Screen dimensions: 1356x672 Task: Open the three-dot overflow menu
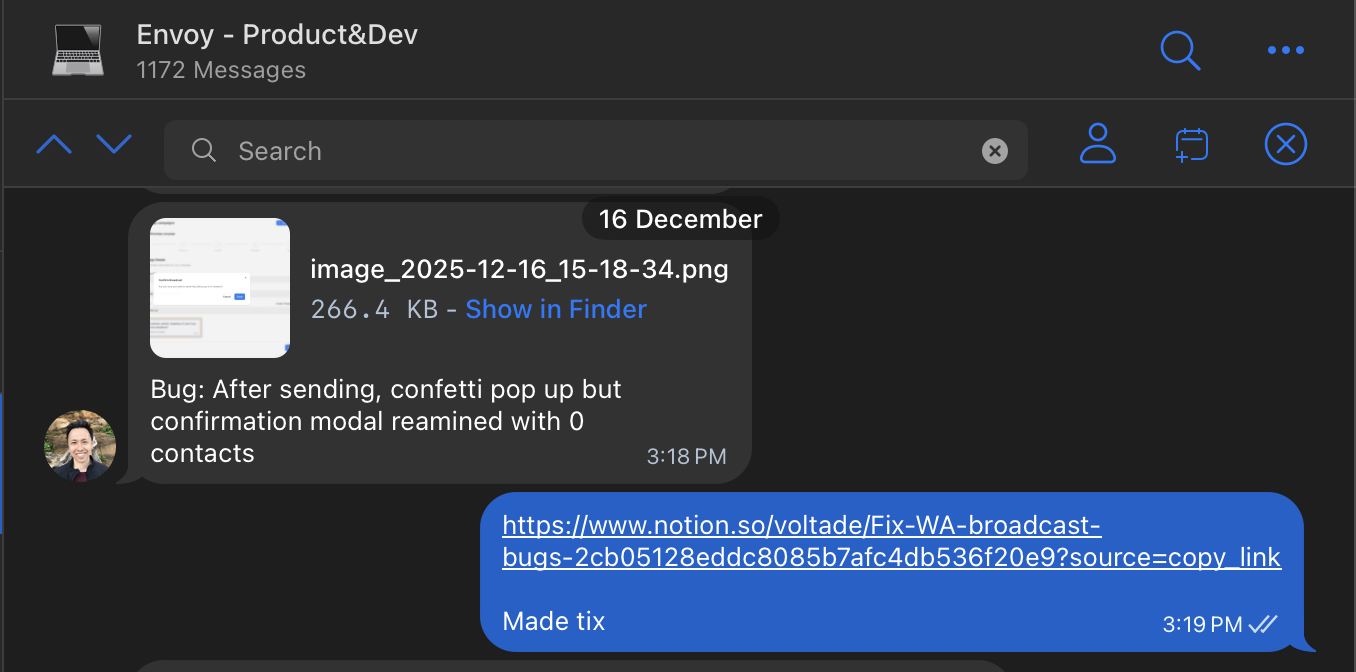(1285, 50)
